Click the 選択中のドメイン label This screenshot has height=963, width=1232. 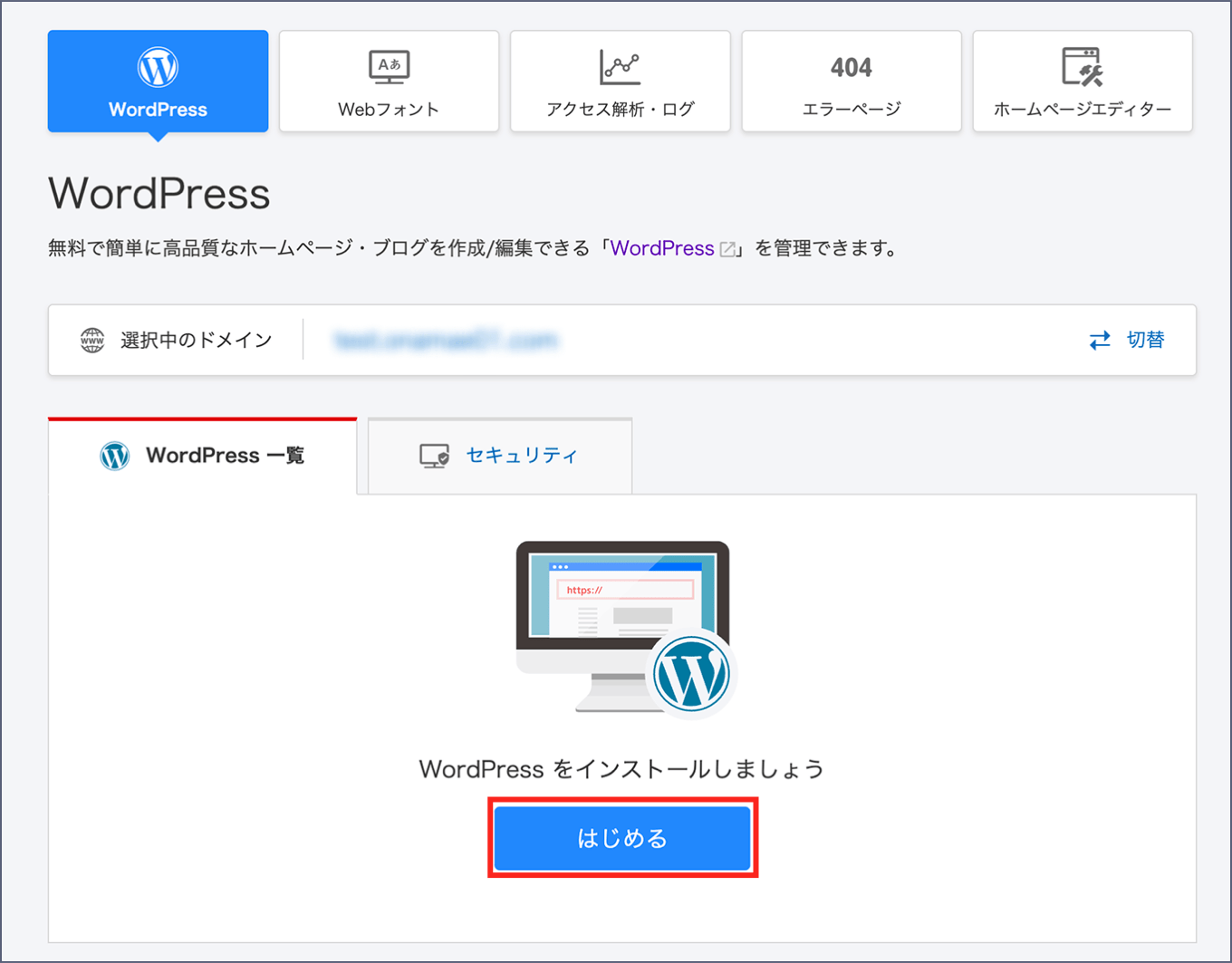pos(197,340)
